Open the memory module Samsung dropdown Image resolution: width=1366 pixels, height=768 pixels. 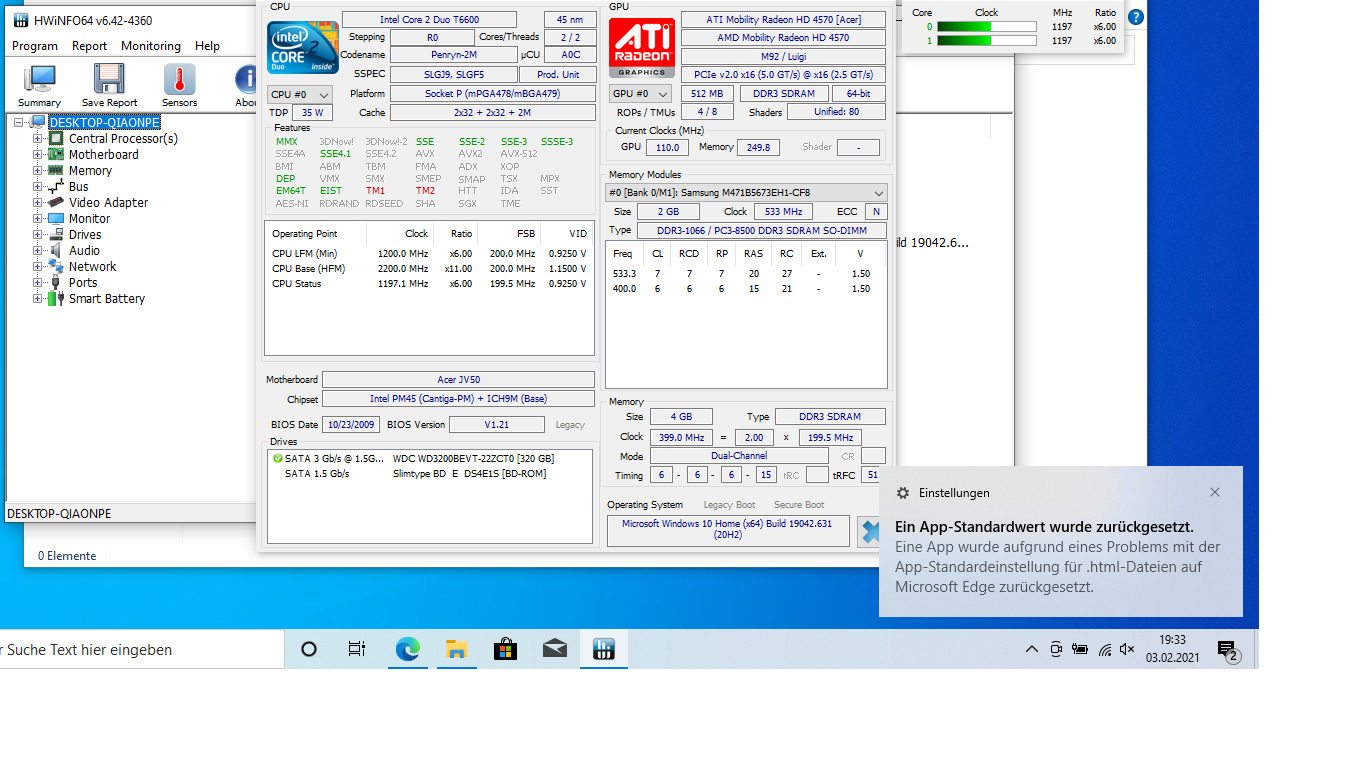746,193
